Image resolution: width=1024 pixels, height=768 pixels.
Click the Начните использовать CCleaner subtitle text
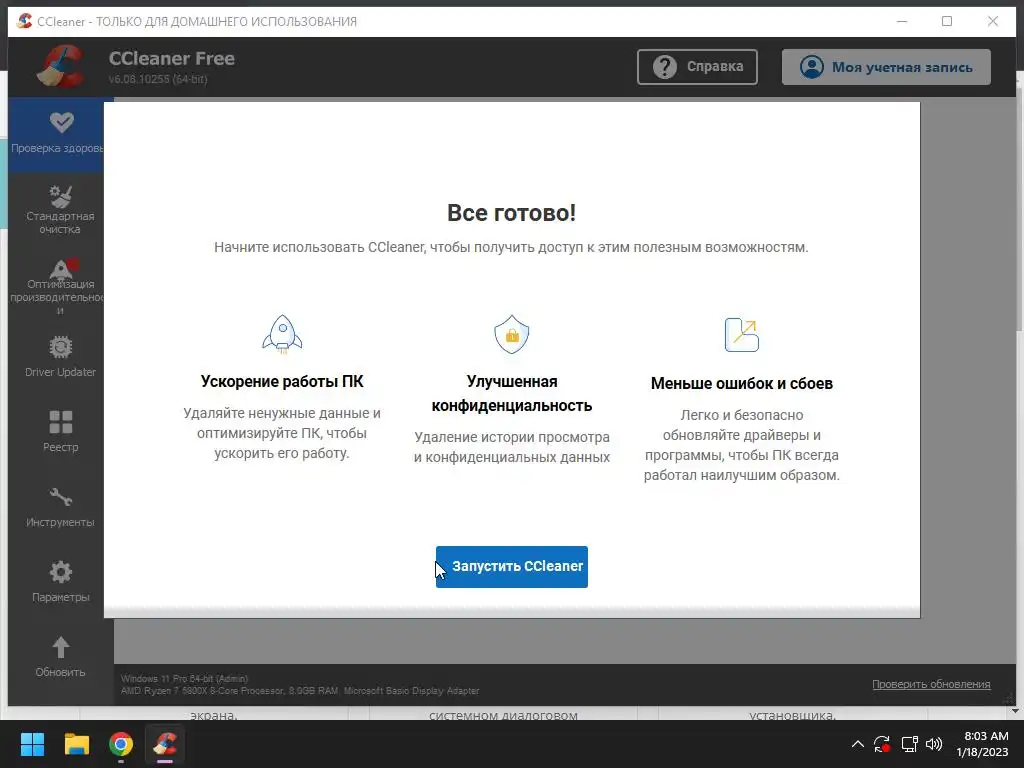tap(511, 248)
